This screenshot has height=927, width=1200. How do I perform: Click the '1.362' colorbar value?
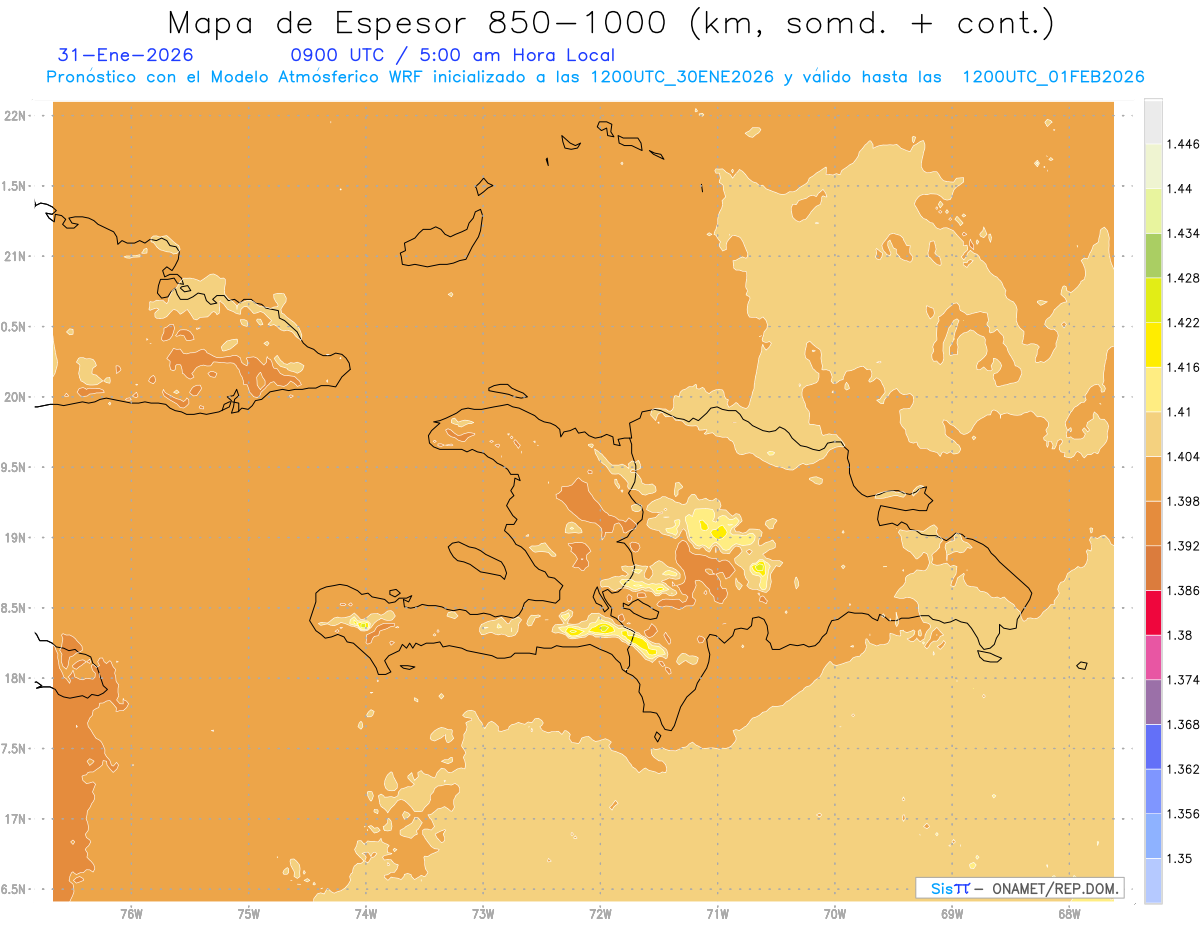1183,769
